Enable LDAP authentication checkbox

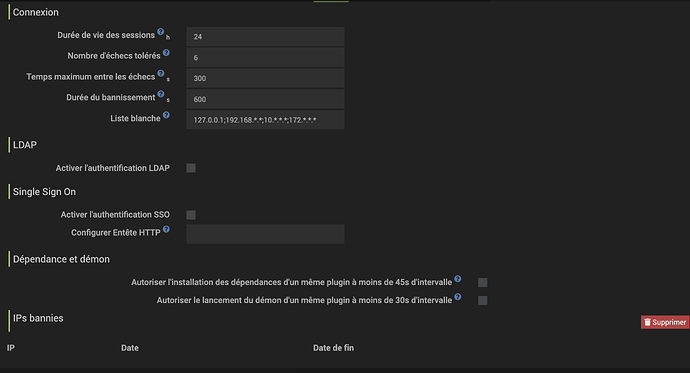[x=191, y=168]
